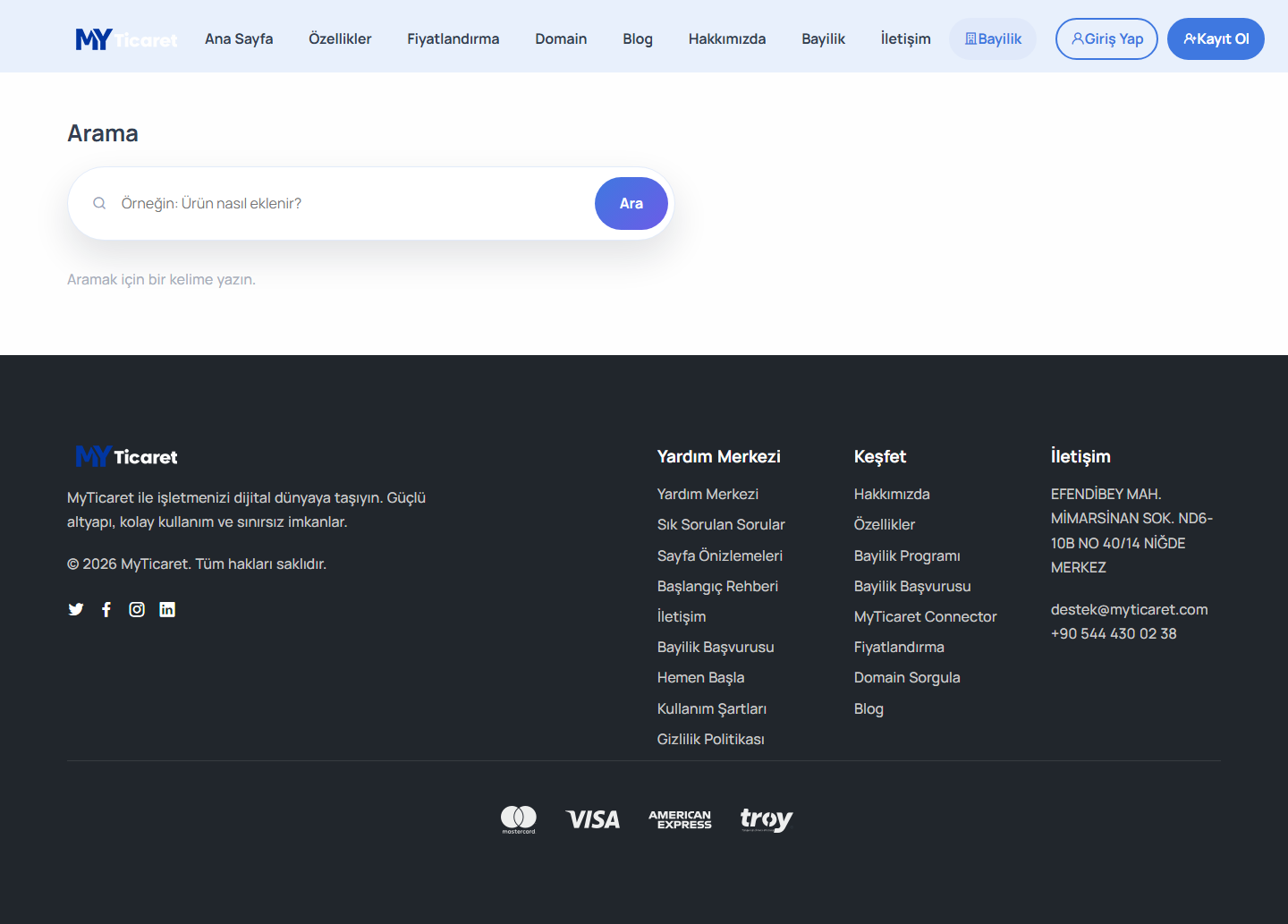1288x924 pixels.
Task: Open the Başlangıç Rehberi link
Action: (717, 586)
